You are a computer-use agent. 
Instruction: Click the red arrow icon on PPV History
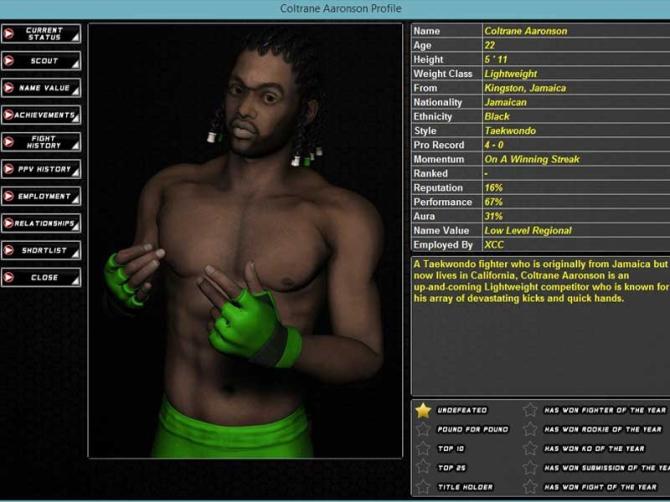9,169
